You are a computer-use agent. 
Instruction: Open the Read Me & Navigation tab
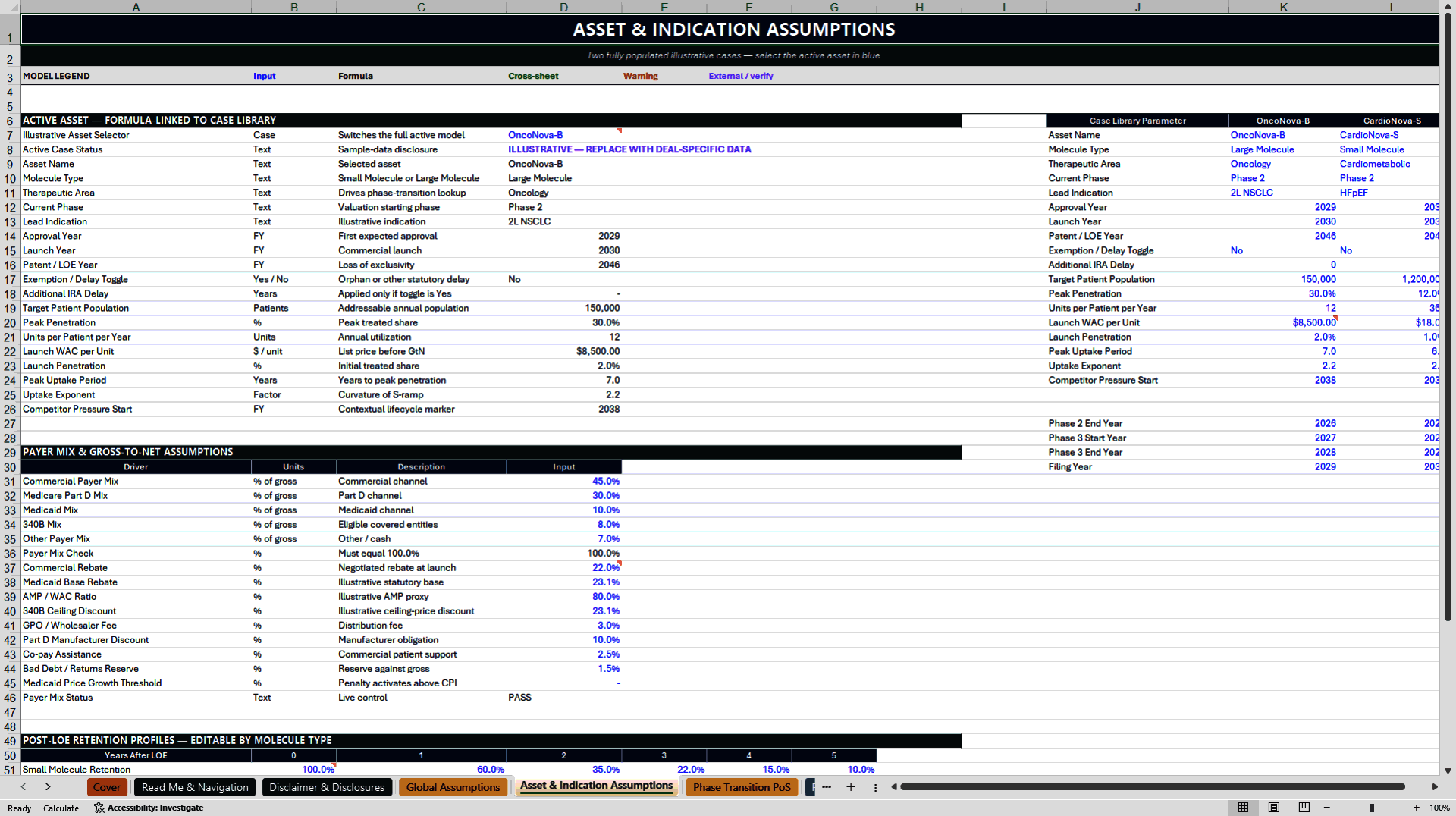point(195,787)
